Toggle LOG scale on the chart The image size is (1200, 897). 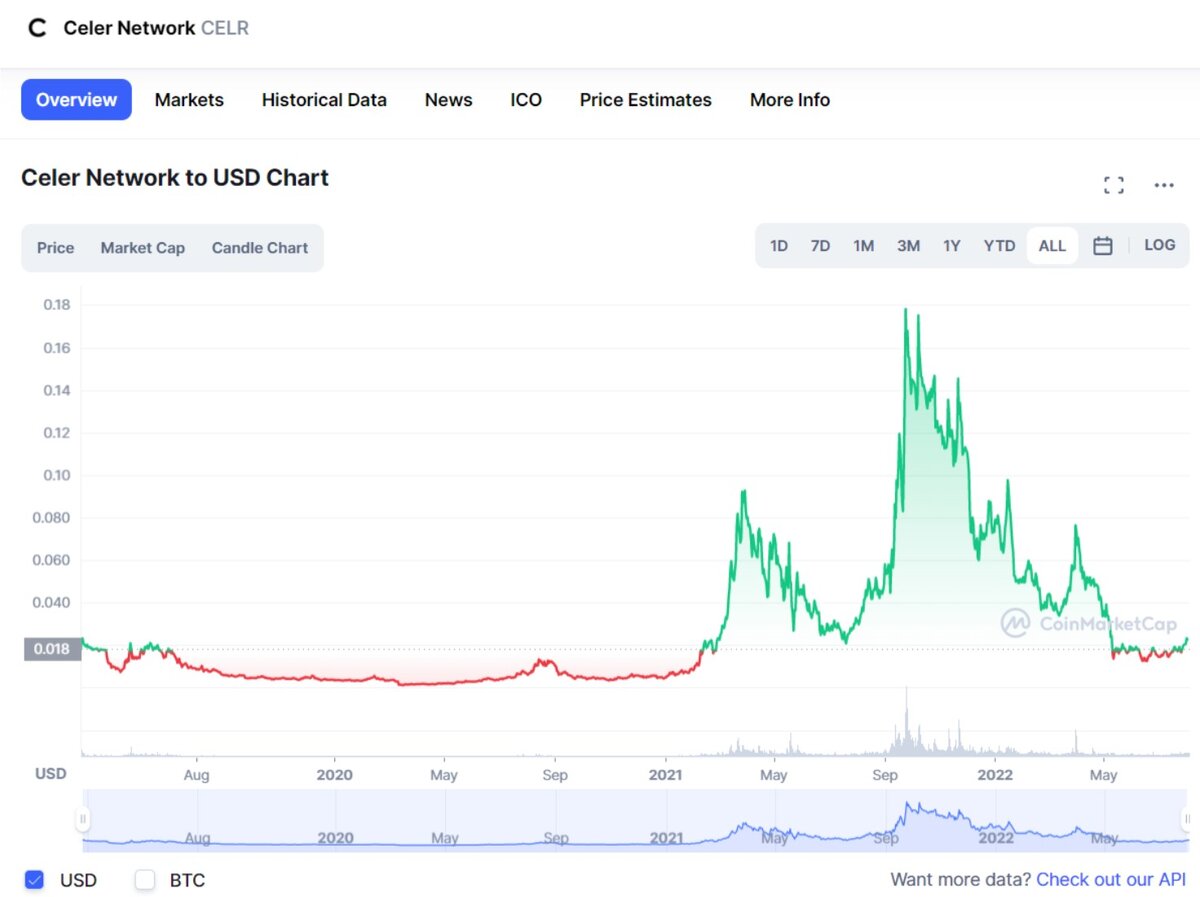[x=1160, y=245]
